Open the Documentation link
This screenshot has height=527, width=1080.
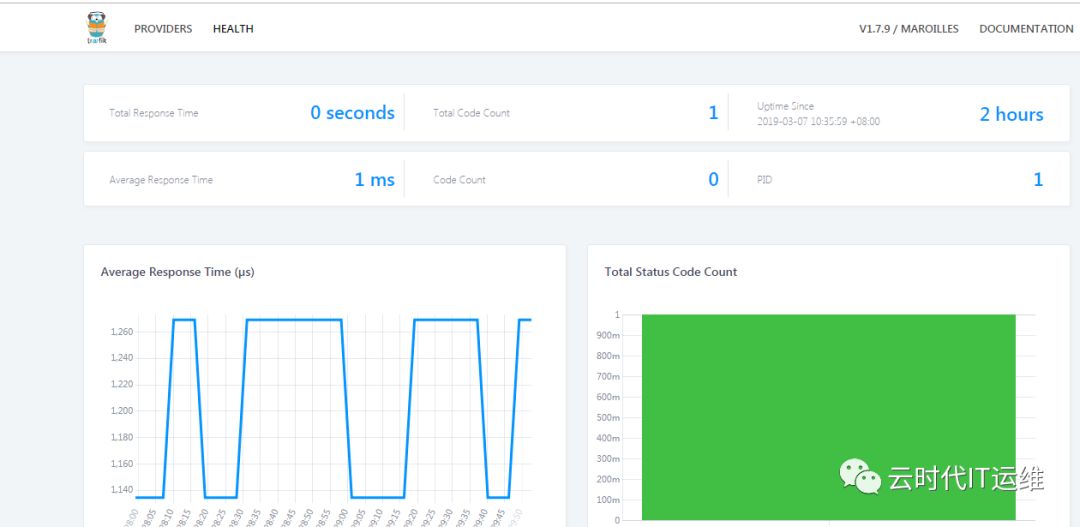tap(1026, 29)
